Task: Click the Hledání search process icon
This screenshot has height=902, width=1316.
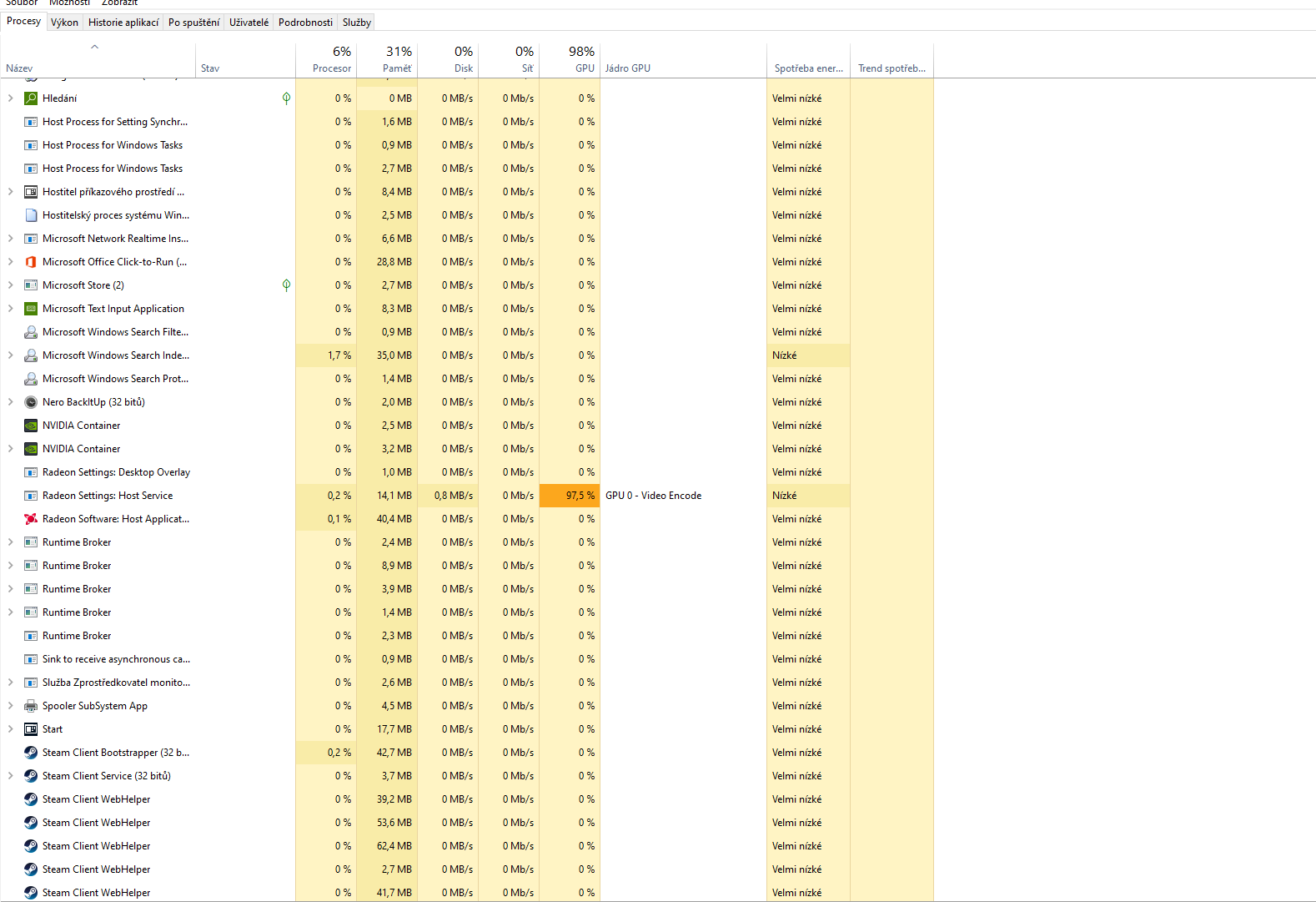Action: point(31,98)
